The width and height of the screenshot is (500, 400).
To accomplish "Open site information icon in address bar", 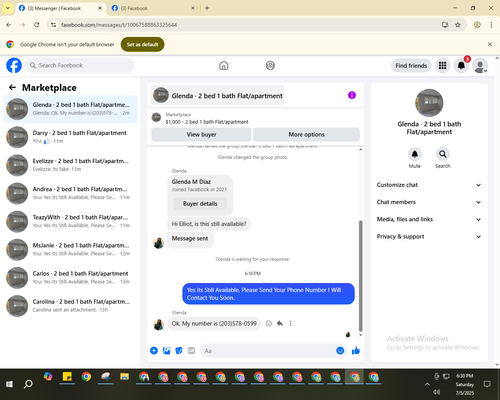I will coord(53,25).
